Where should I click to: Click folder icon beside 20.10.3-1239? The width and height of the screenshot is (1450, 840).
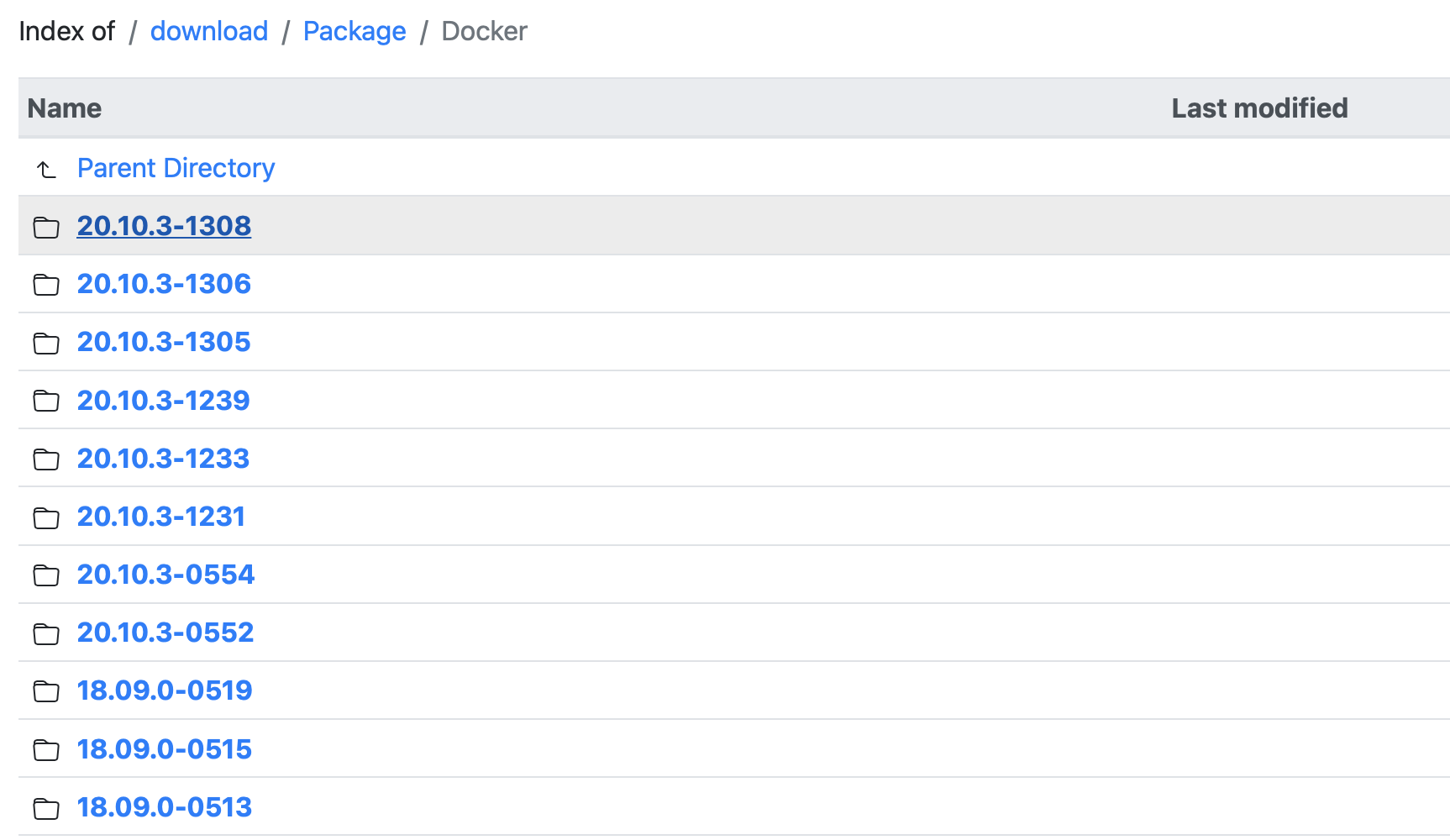click(x=46, y=401)
